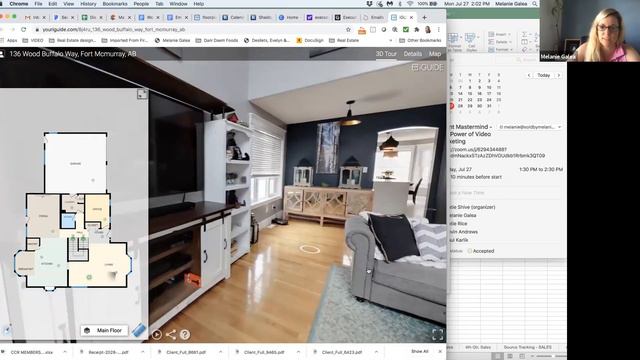Viewport: 640px width, 360px height.
Task: Open the Window menu
Action: 178,4
